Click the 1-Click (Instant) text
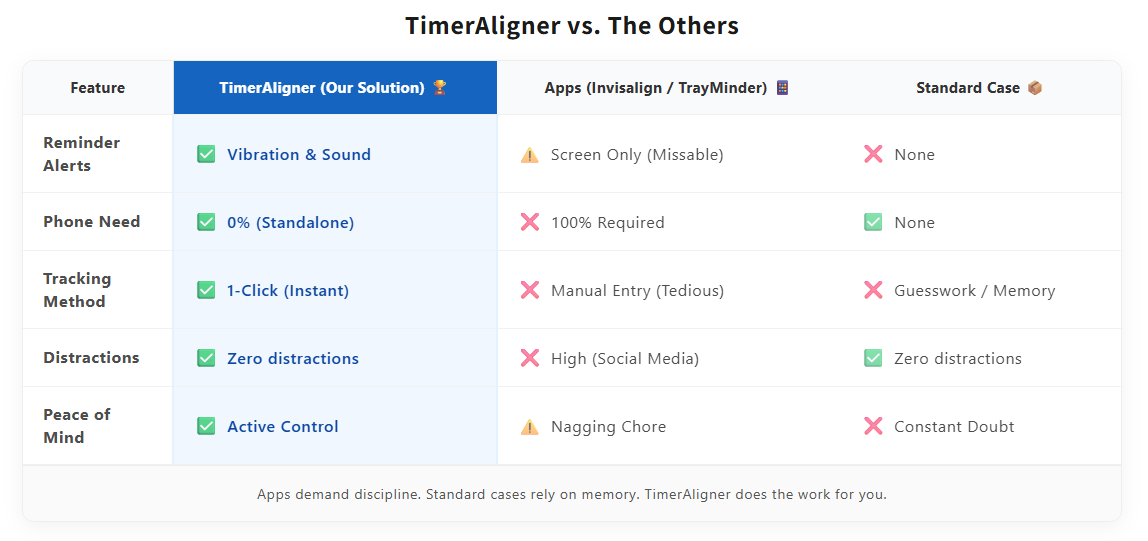This screenshot has width=1148, height=541. [x=288, y=291]
